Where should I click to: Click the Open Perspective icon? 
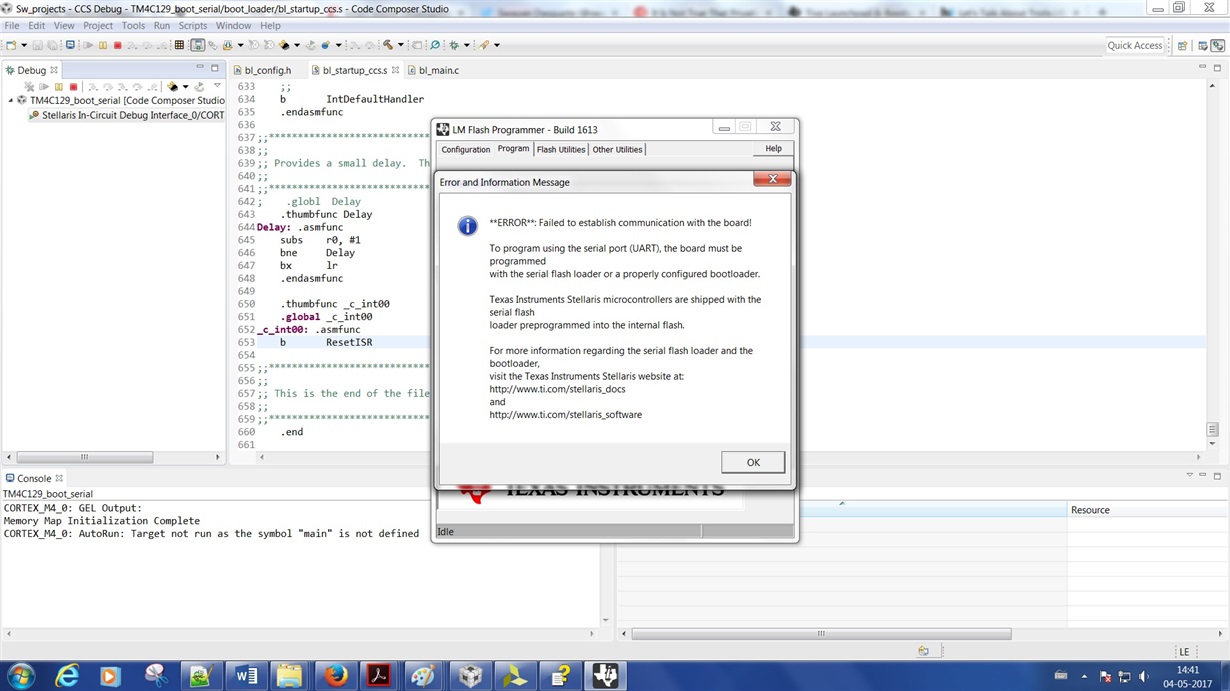1182,45
